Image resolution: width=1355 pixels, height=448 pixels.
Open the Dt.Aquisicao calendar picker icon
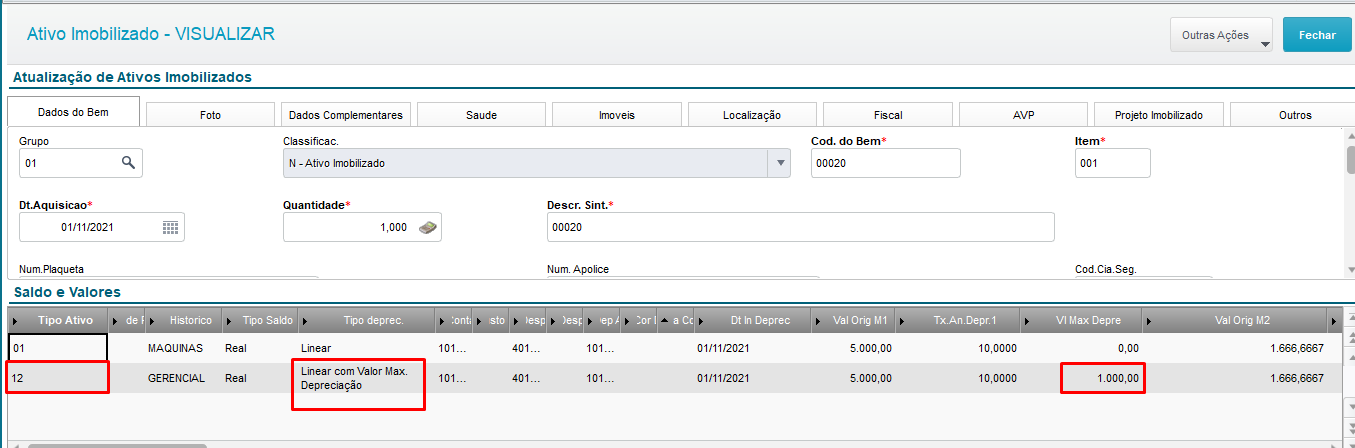pyautogui.click(x=170, y=227)
